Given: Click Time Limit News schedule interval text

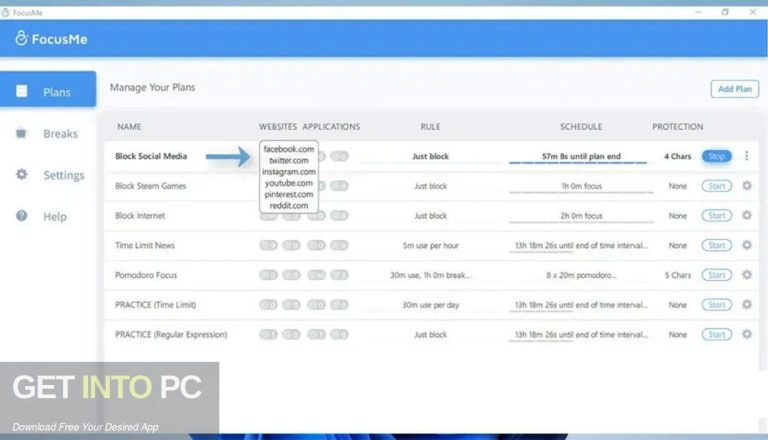Looking at the screenshot, I should pos(581,245).
